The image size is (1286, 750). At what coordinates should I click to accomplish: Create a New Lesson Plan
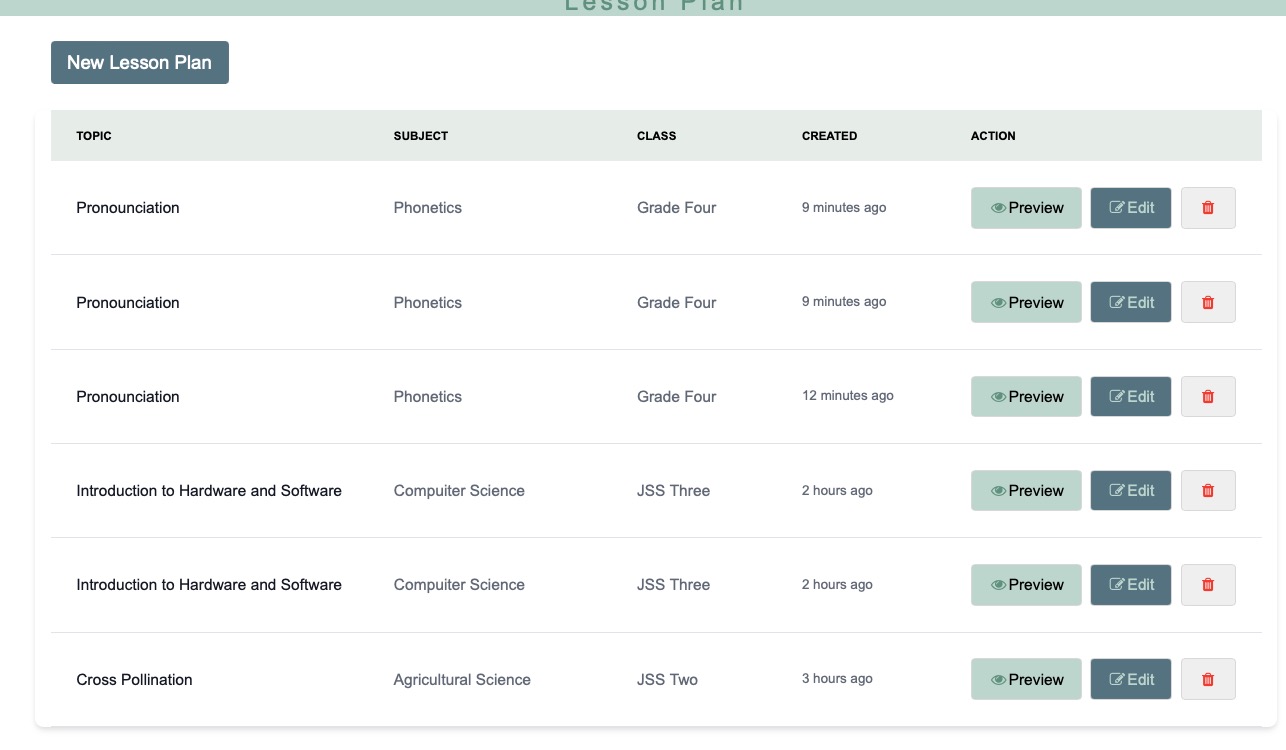tap(140, 62)
